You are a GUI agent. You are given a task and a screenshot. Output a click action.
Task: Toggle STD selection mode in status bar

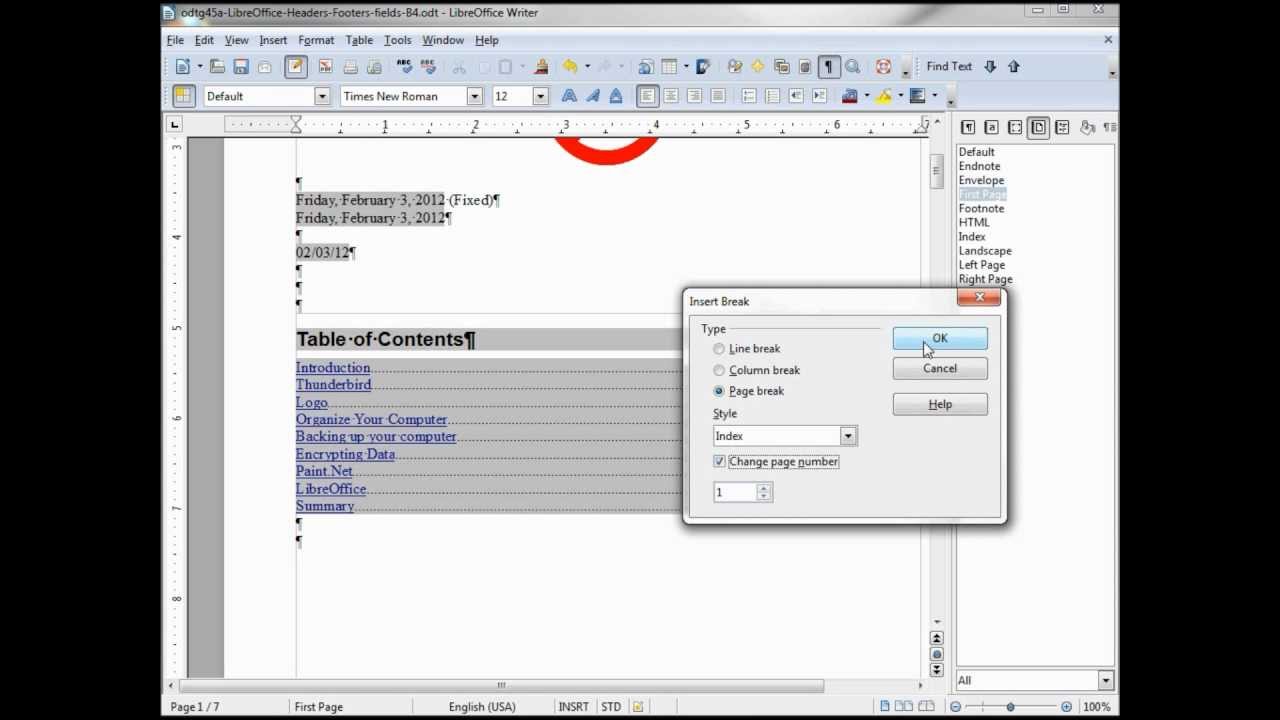coord(611,707)
